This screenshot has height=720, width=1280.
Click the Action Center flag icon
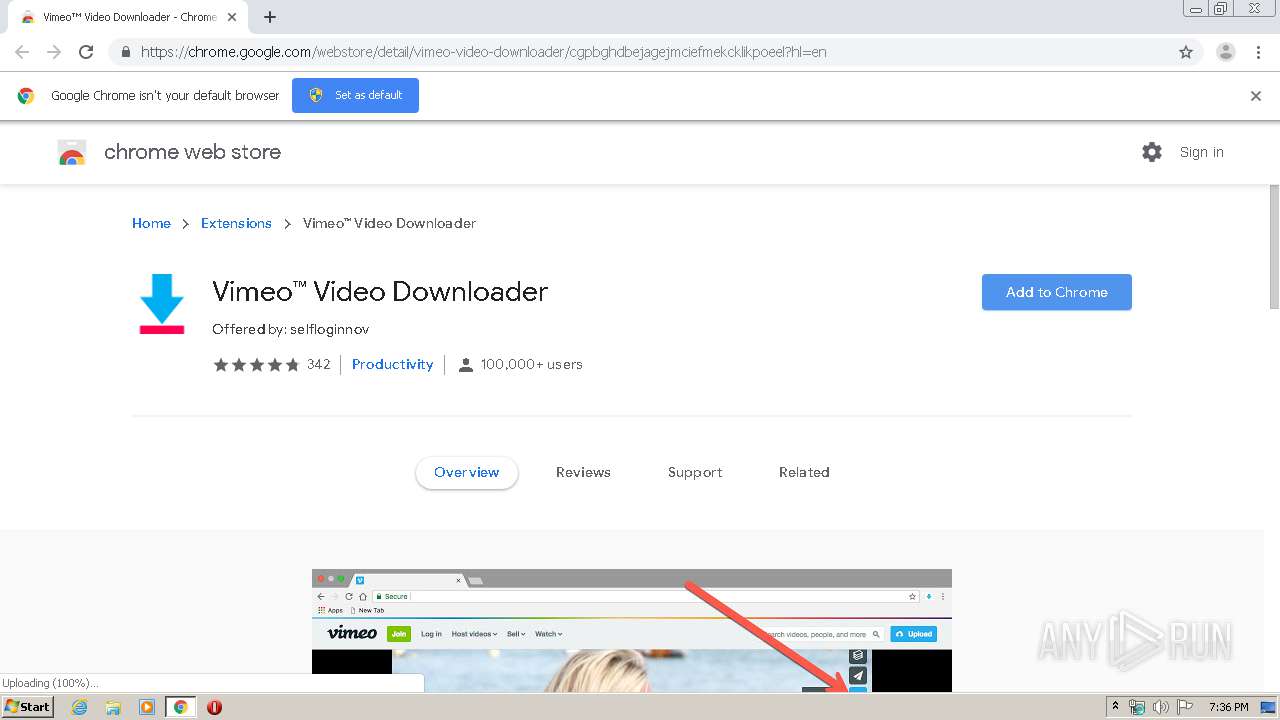click(1184, 707)
